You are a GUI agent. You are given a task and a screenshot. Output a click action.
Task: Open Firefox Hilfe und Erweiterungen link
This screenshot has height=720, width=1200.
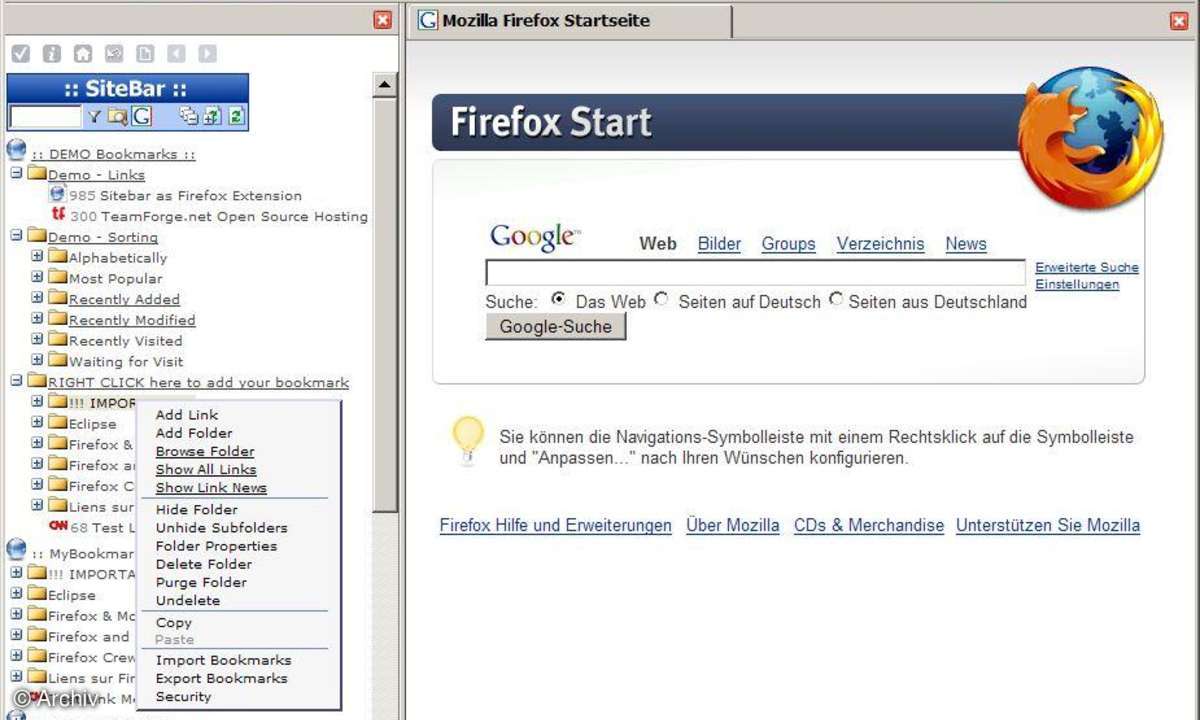pos(555,525)
